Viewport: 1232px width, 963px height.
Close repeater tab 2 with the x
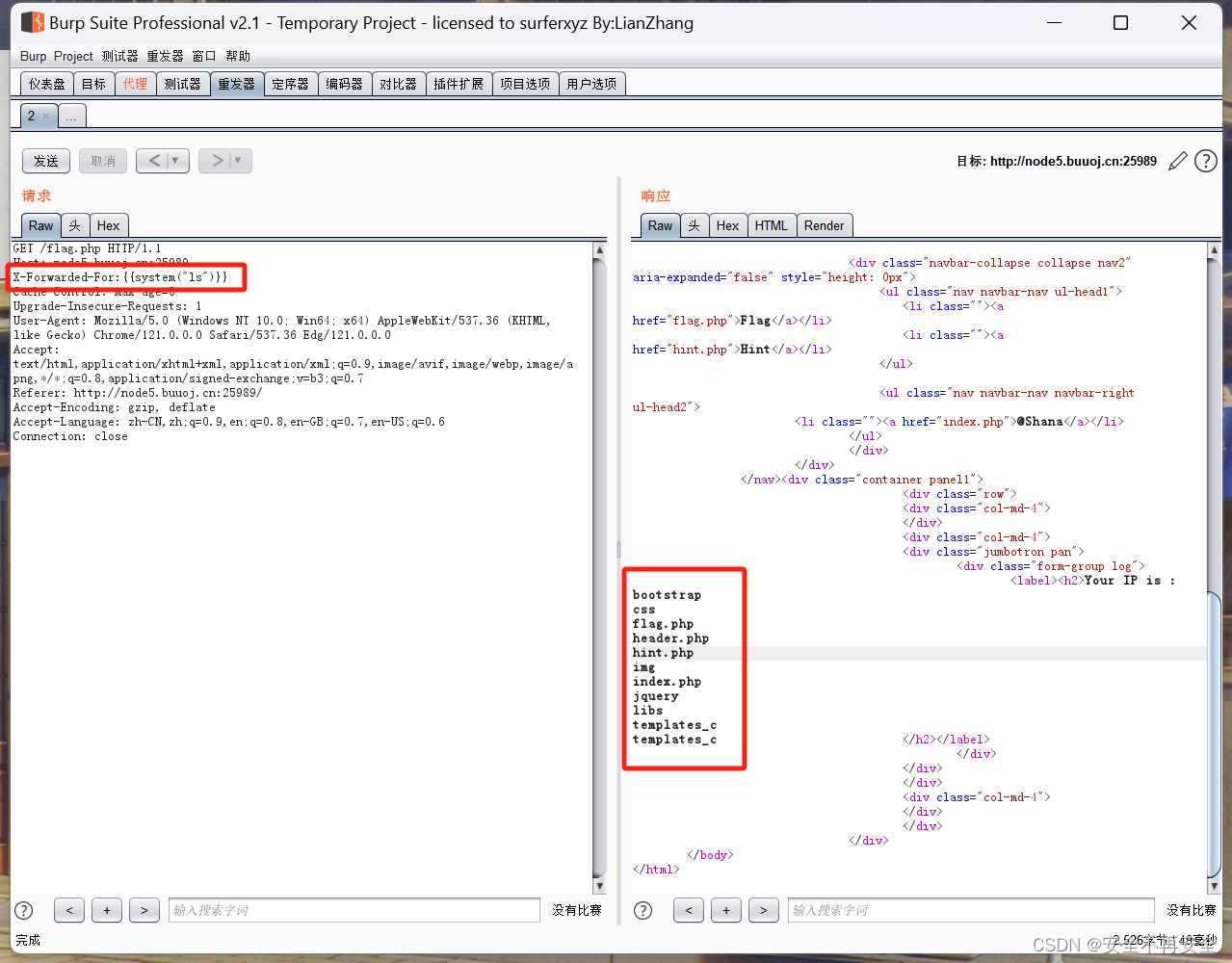45,117
